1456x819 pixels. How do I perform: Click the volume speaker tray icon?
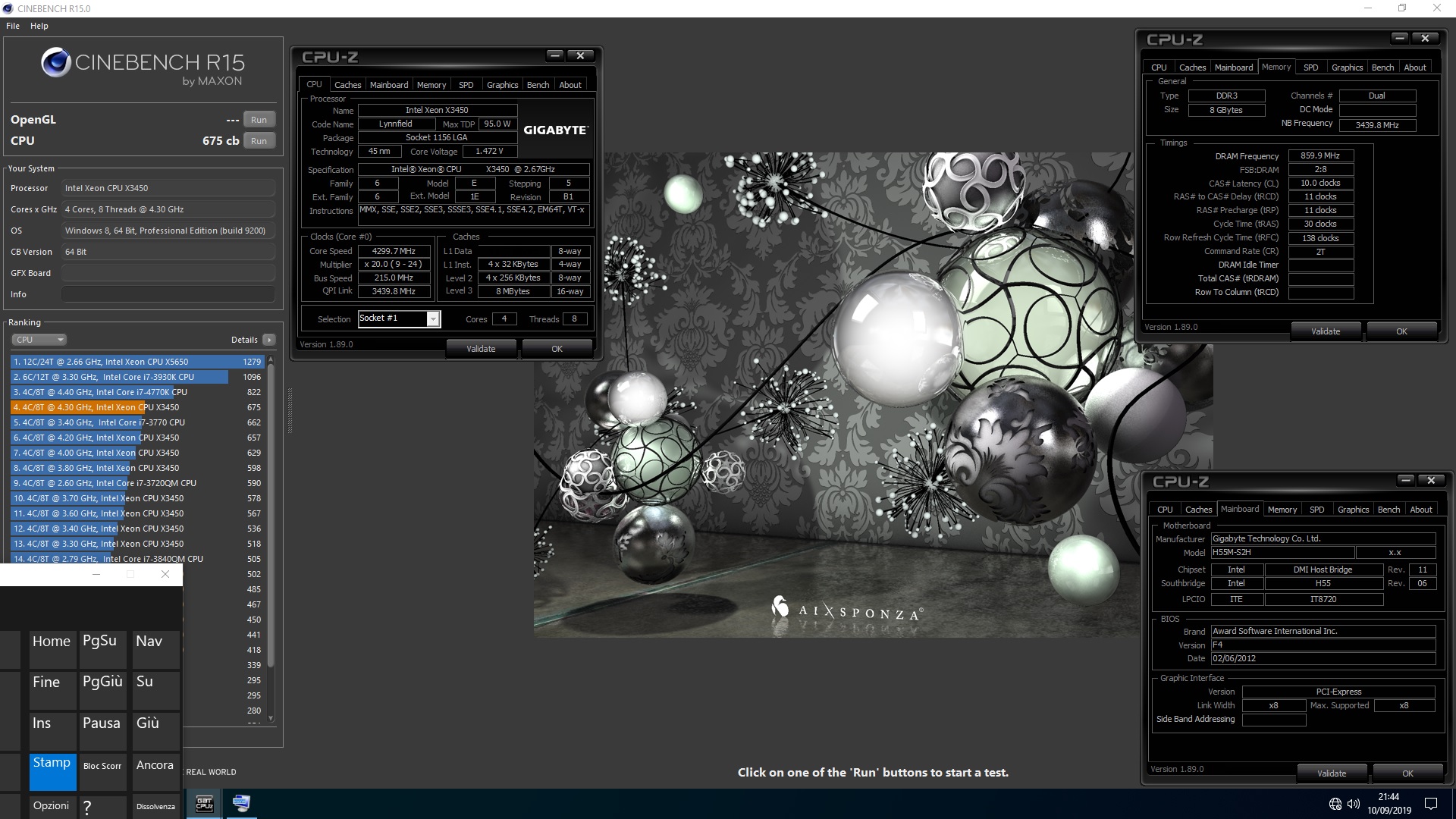pyautogui.click(x=1354, y=804)
